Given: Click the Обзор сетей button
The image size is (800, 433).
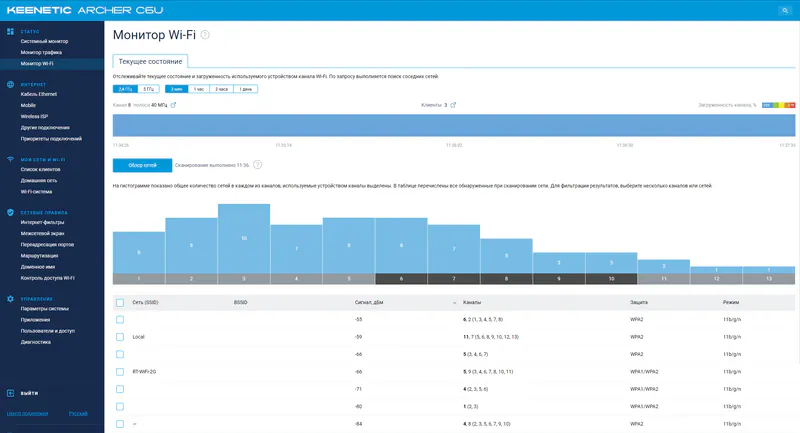Looking at the screenshot, I should coord(142,165).
